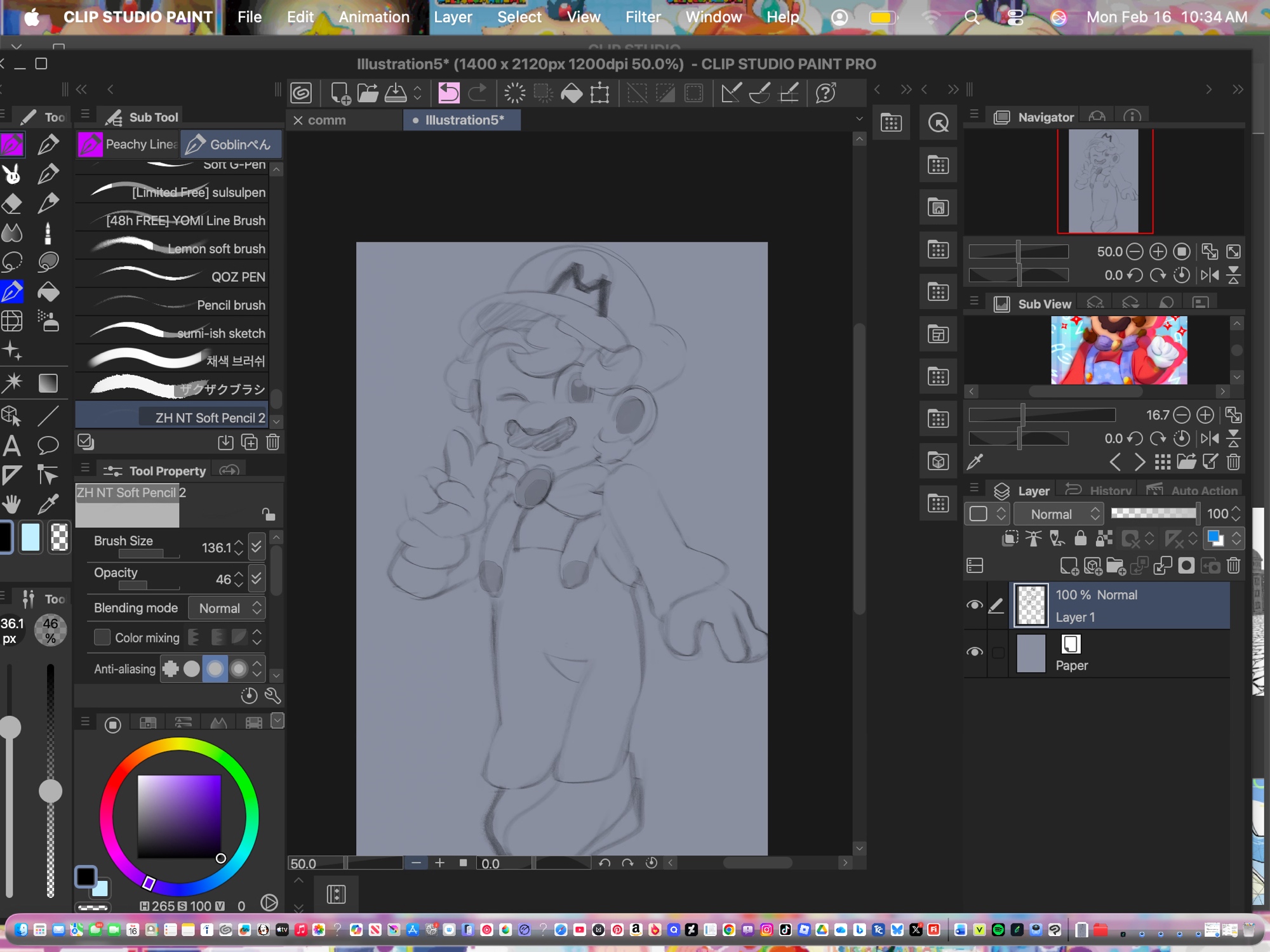This screenshot has height=952, width=1270.
Task: Hide Layer 1 with eye icon
Action: coord(974,605)
